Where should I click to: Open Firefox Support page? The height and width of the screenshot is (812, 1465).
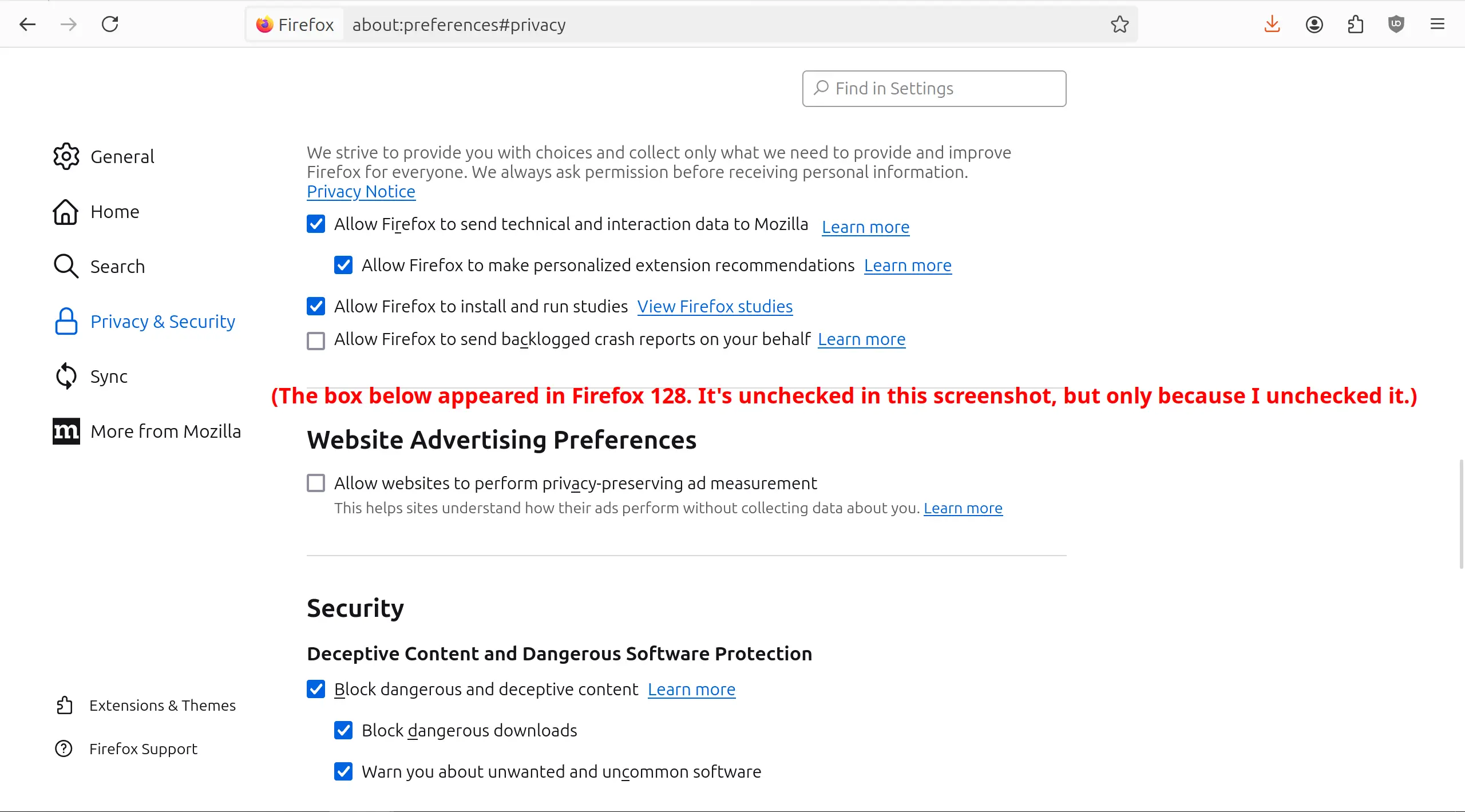(142, 748)
